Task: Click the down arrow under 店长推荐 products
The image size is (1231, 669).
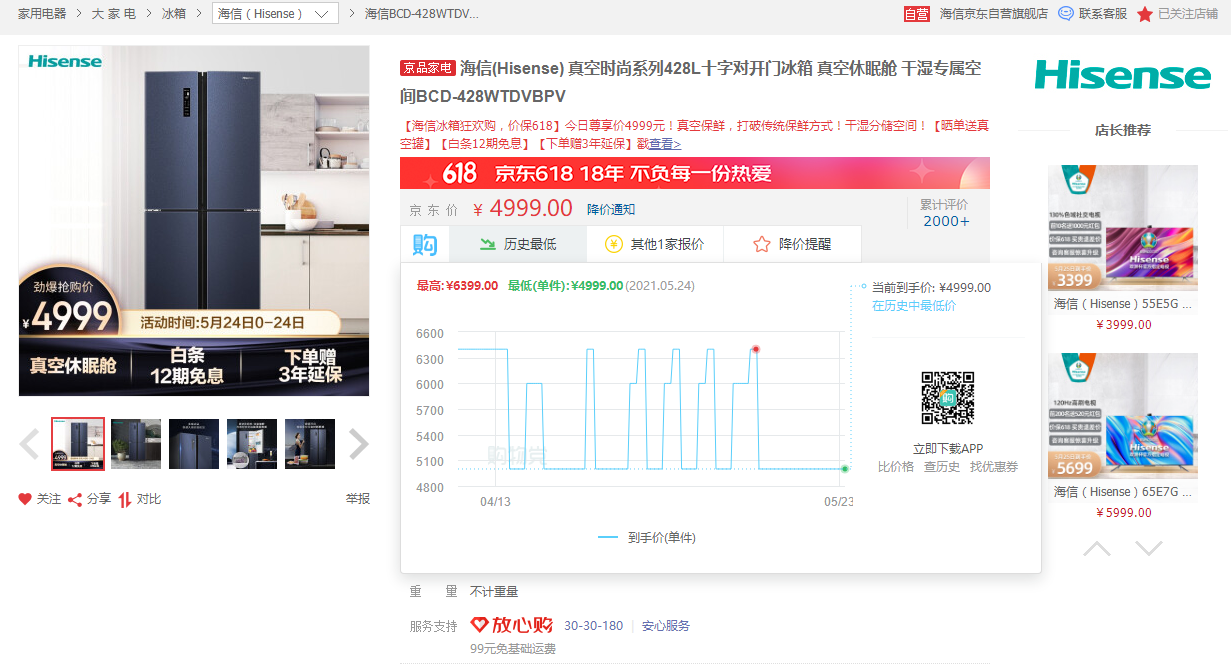Action: (x=1149, y=548)
